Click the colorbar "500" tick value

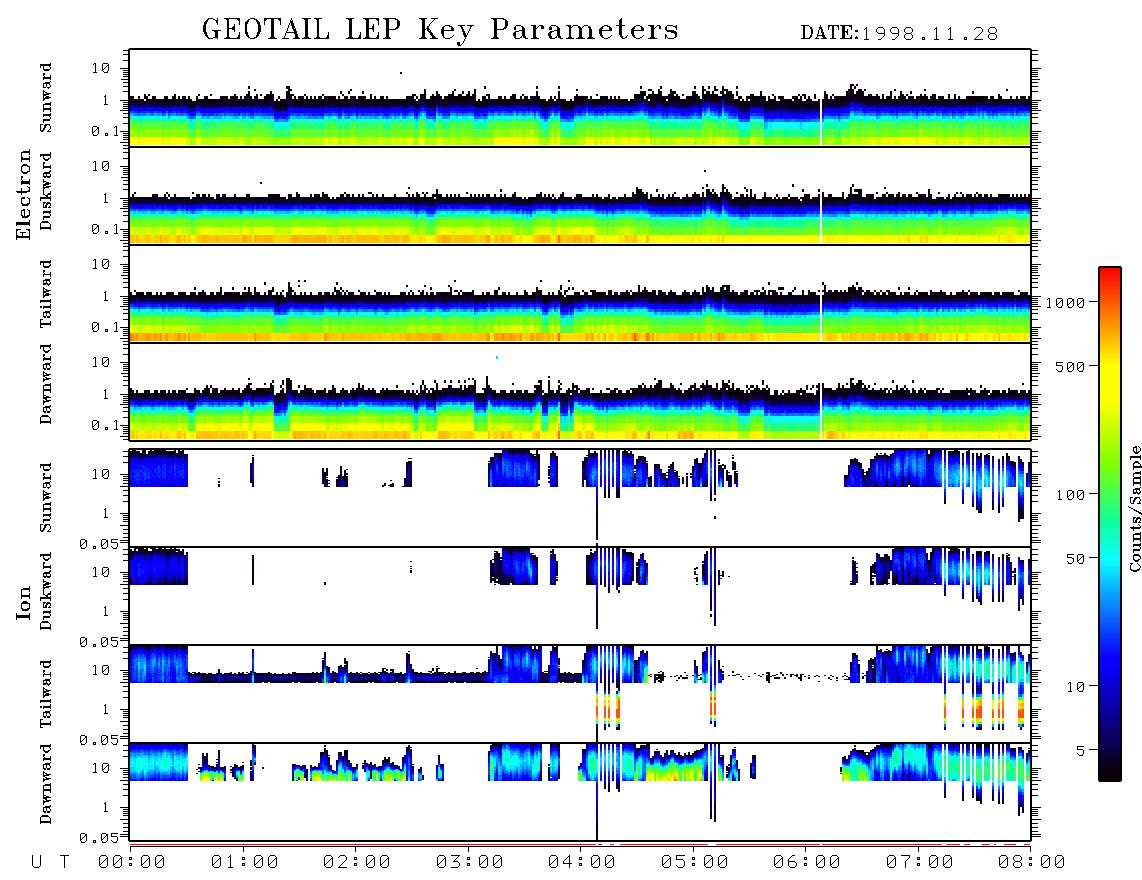click(x=1071, y=366)
